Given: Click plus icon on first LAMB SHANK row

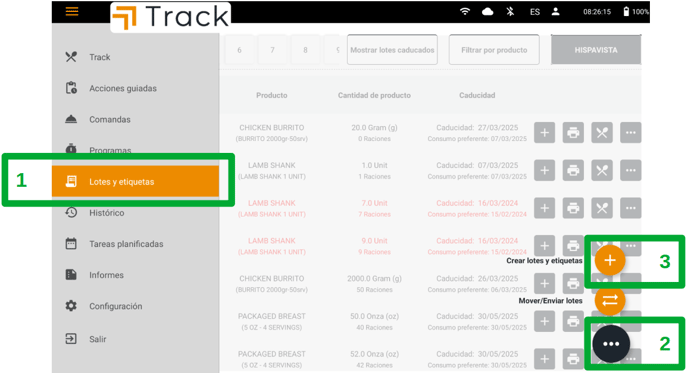Looking at the screenshot, I should [545, 170].
